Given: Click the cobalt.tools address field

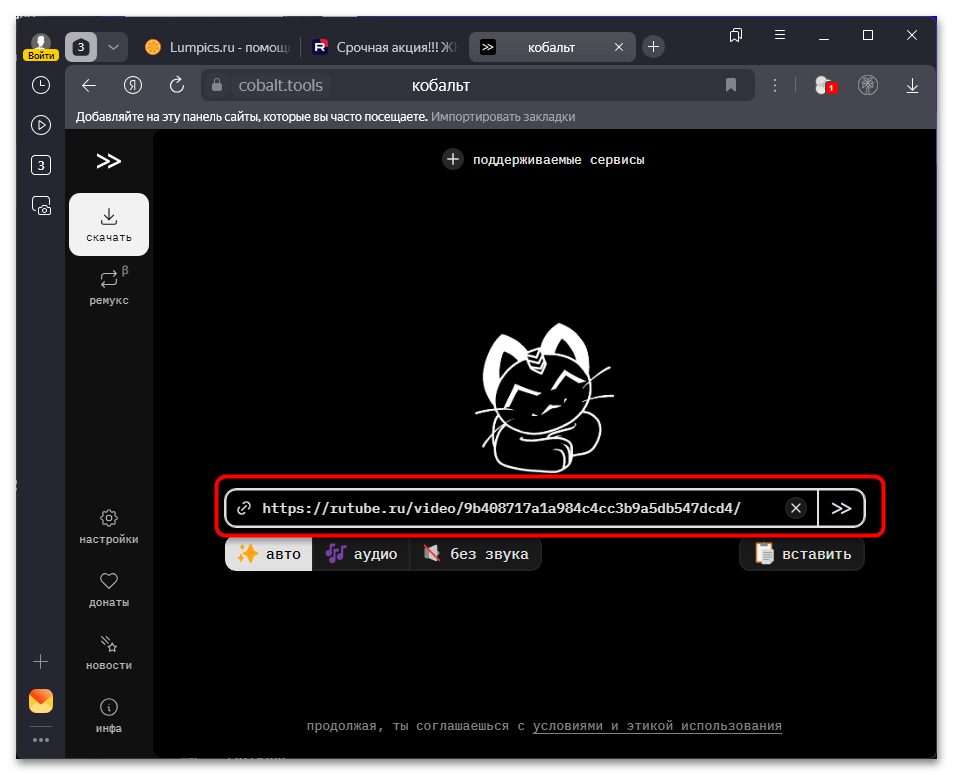Looking at the screenshot, I should tap(280, 86).
